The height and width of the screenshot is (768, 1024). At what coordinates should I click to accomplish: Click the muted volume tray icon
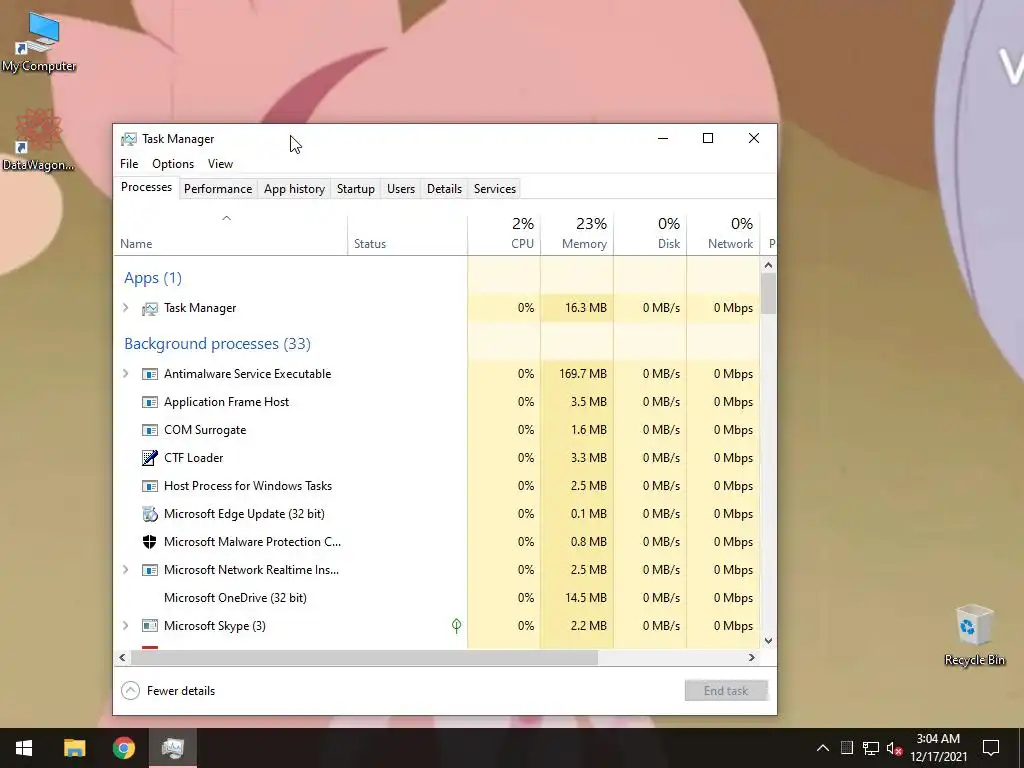894,748
